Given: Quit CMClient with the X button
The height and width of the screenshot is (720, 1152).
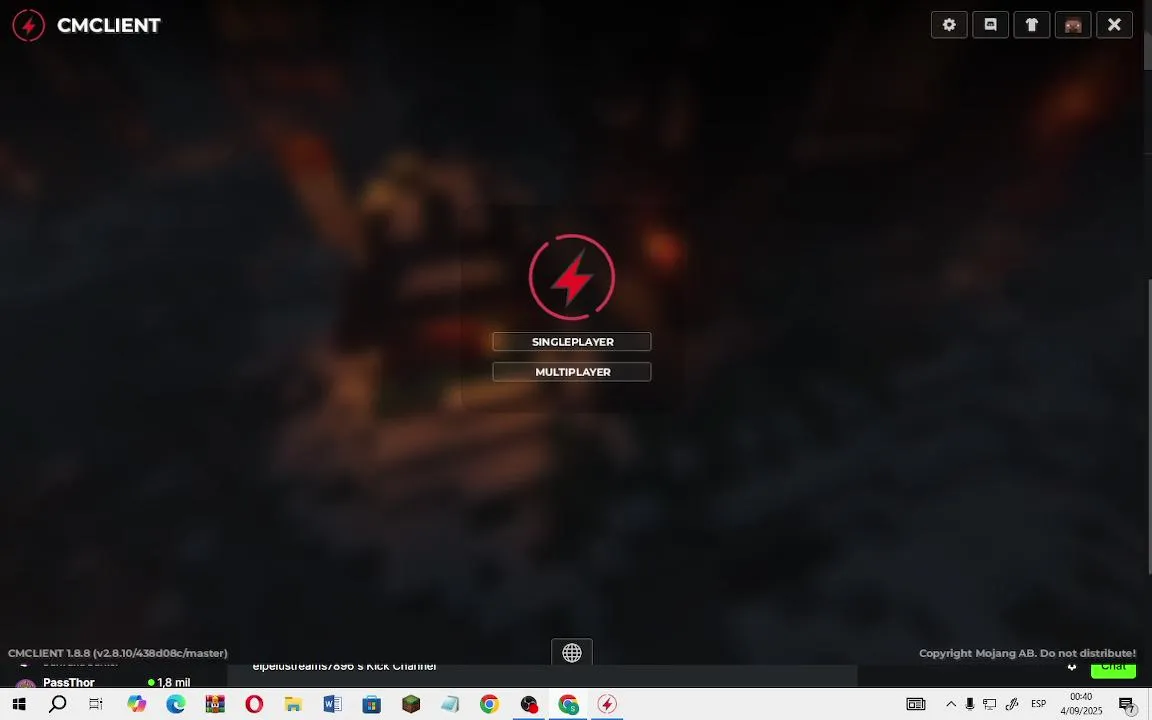Looking at the screenshot, I should (1115, 25).
